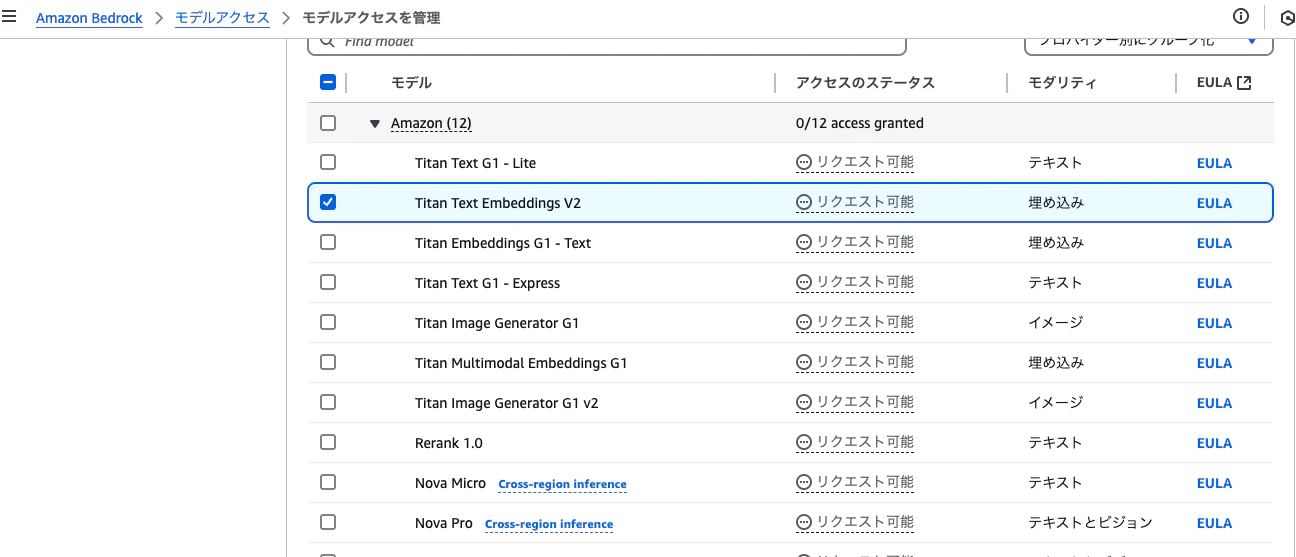Check Titan Text G1 - Lite checkbox
The image size is (1296, 557).
(328, 162)
